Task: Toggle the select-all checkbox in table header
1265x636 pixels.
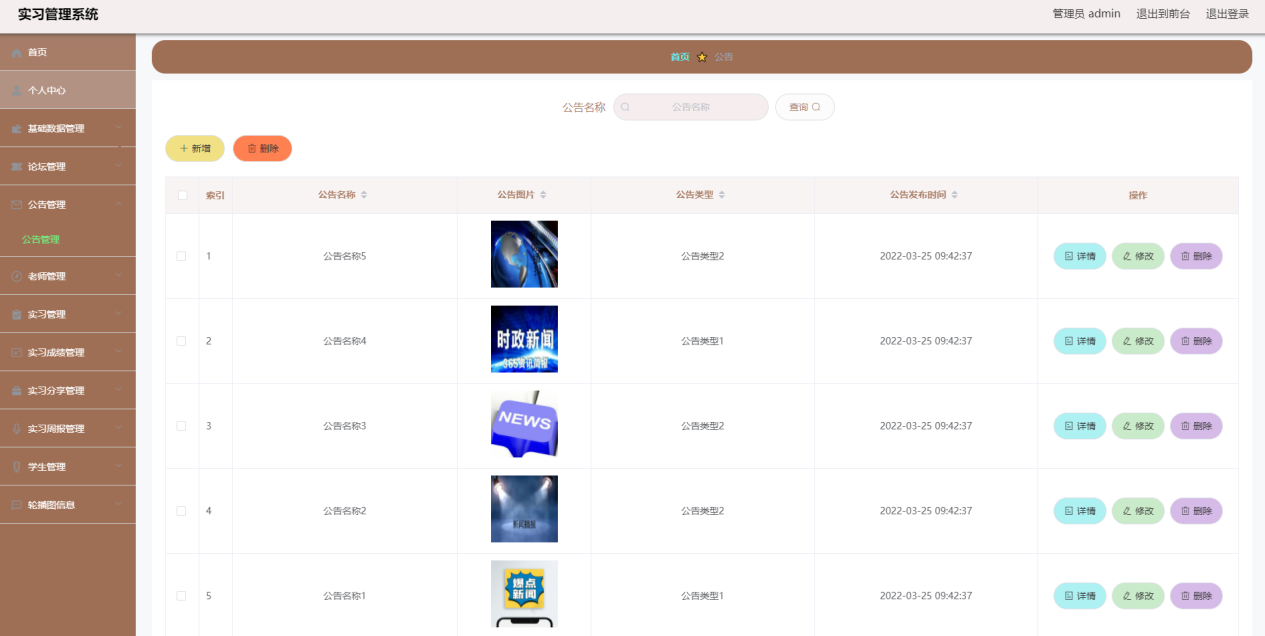Action: [181, 195]
